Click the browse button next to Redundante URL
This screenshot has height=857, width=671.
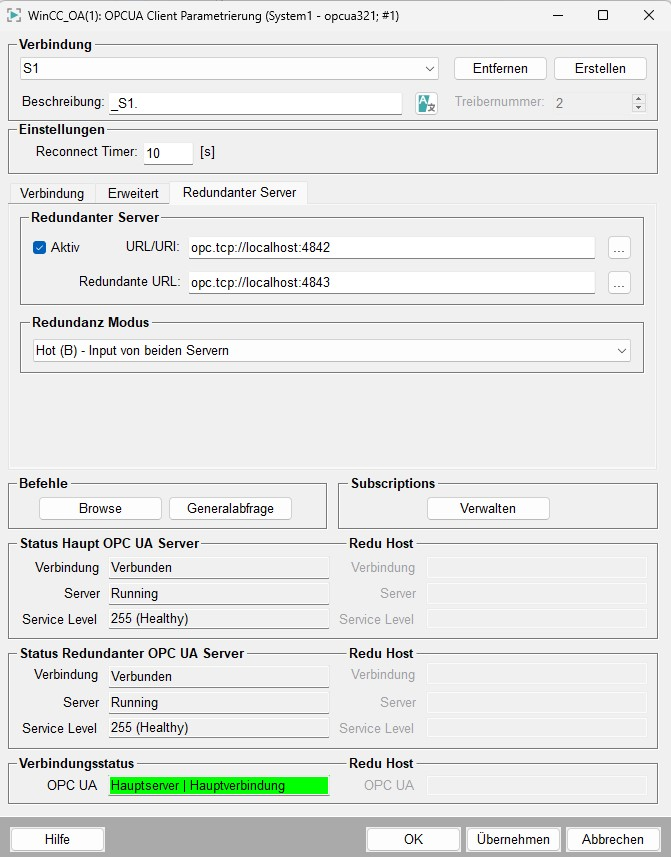(x=619, y=283)
